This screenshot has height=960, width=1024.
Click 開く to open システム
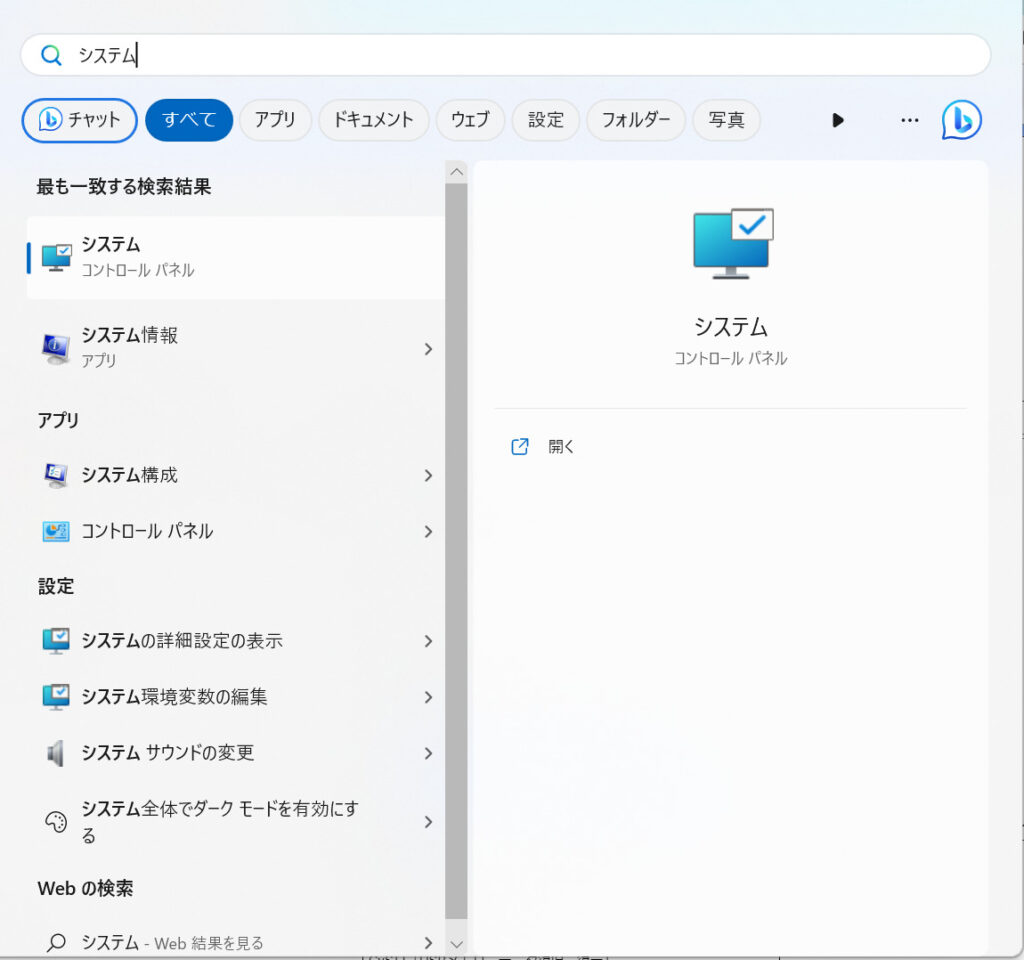[x=561, y=447]
